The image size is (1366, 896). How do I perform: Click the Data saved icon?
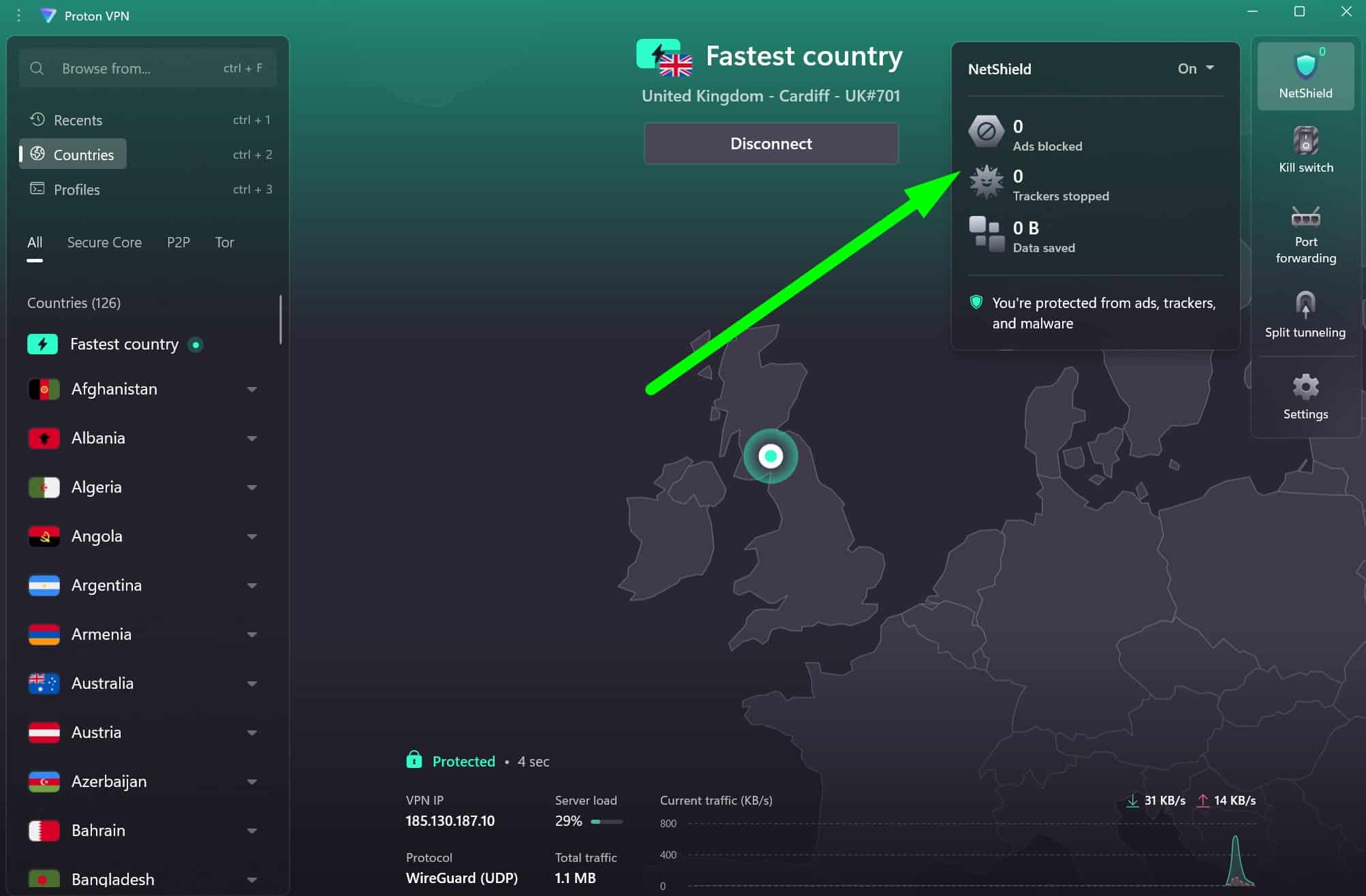tap(986, 234)
